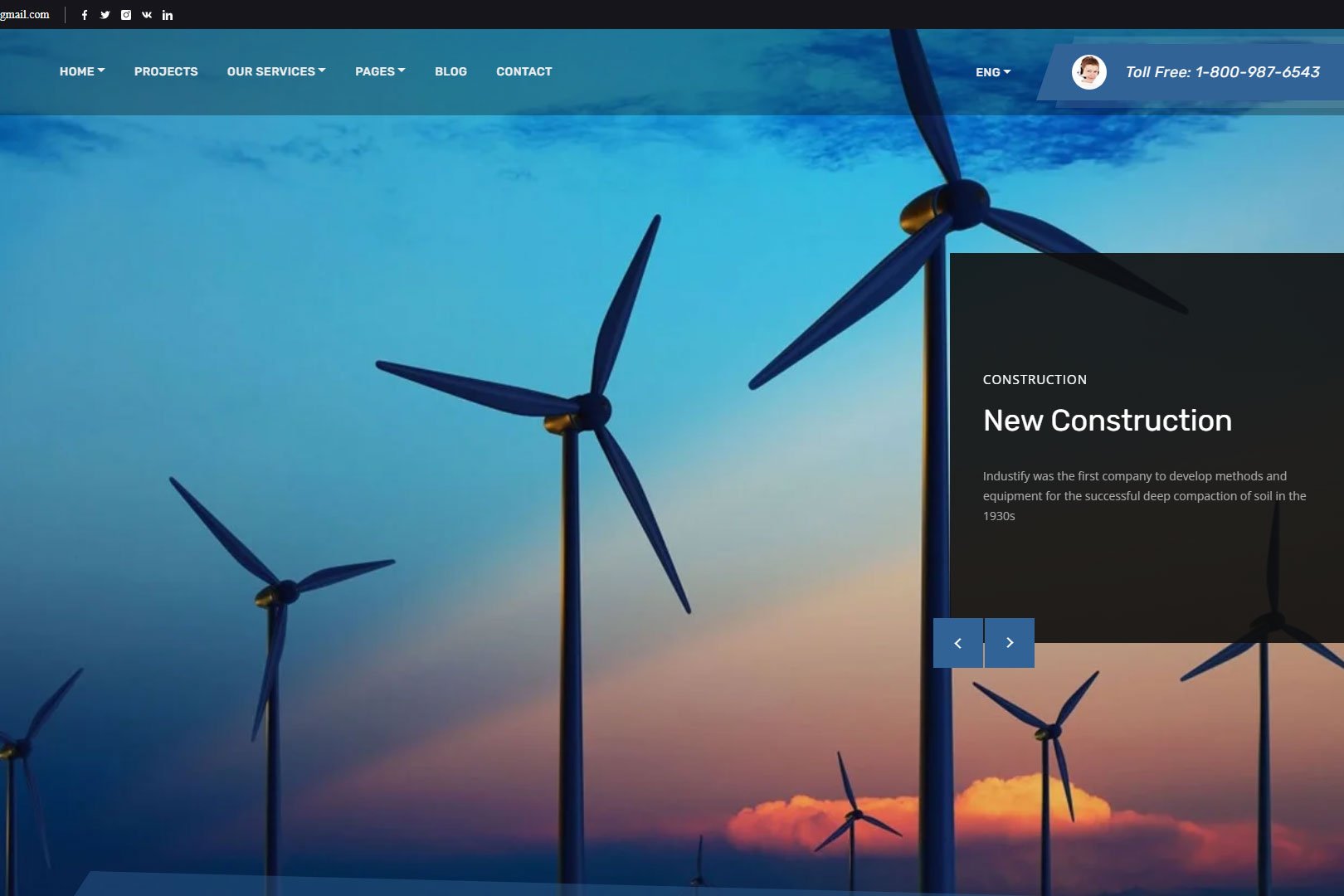Expand the PAGES dropdown menu

379,71
